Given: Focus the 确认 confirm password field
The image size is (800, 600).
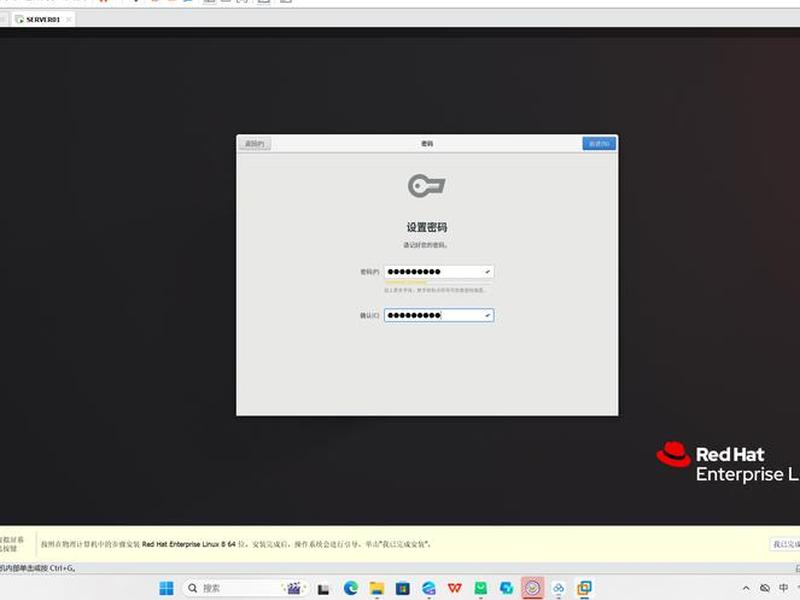Looking at the screenshot, I should [439, 315].
